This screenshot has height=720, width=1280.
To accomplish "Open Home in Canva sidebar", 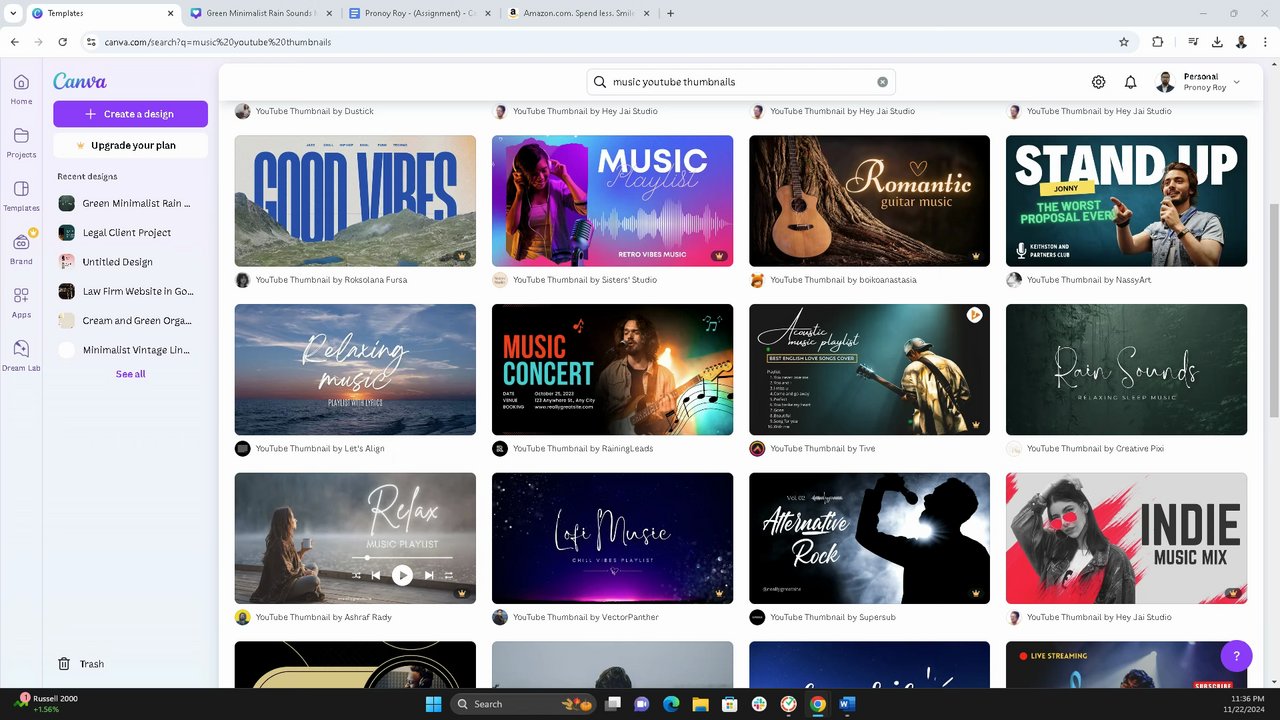I will pos(21,89).
